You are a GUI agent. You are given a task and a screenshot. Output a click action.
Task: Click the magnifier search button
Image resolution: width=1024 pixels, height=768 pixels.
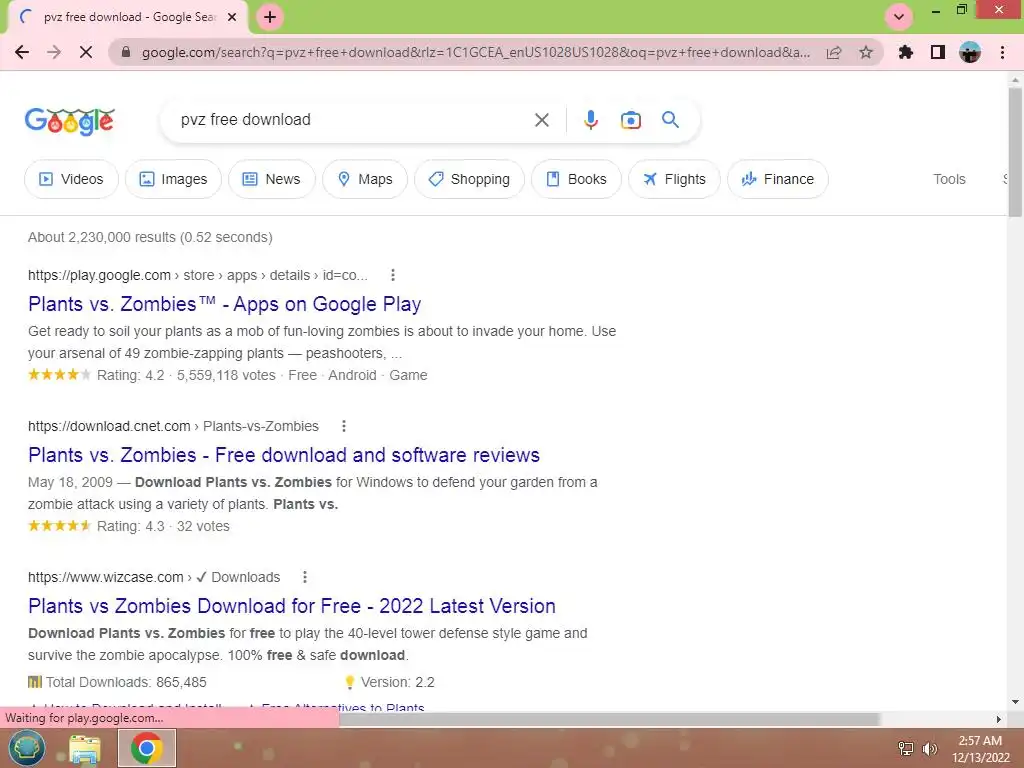(x=670, y=120)
